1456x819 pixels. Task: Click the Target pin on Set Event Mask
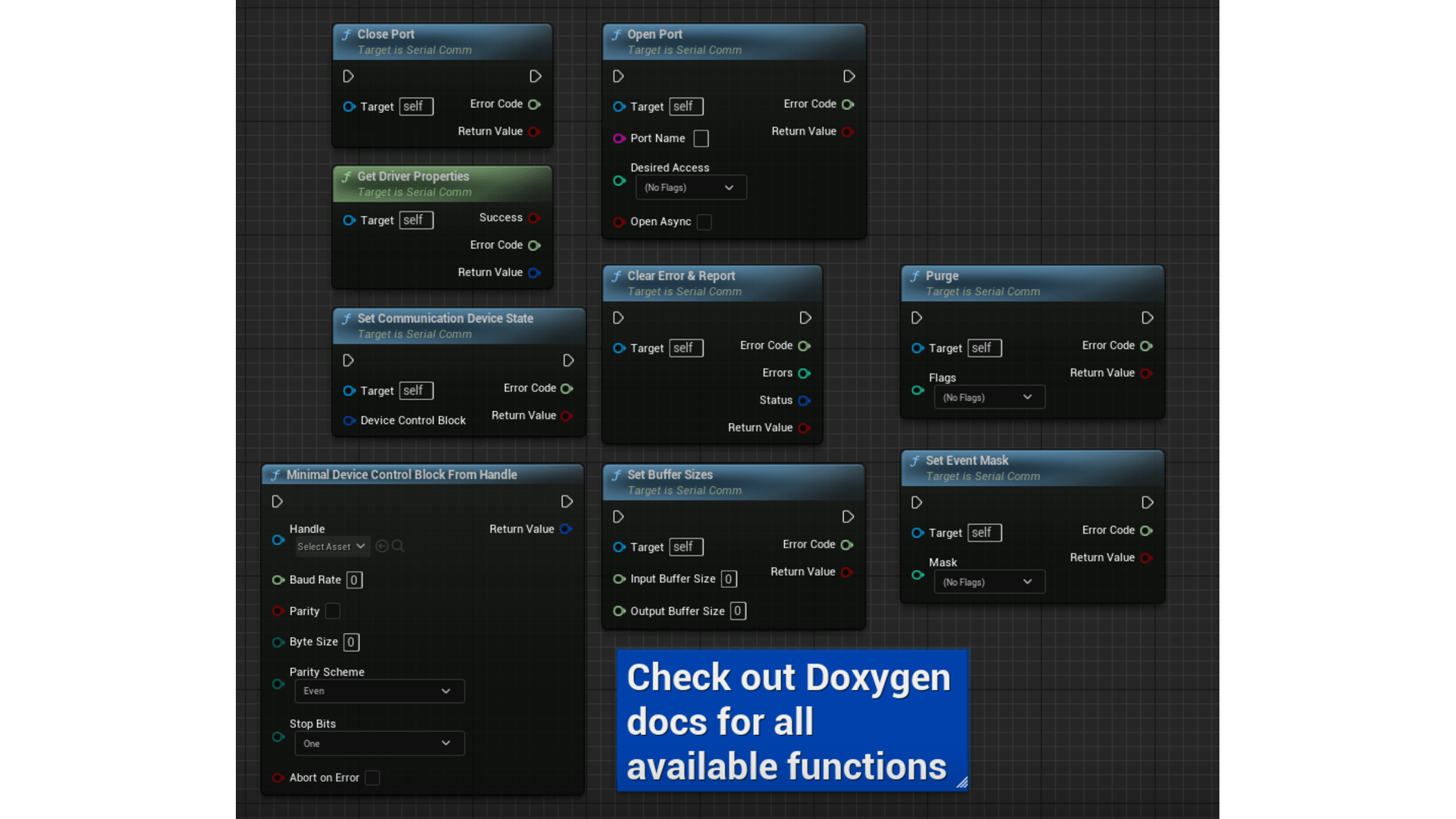pos(918,533)
